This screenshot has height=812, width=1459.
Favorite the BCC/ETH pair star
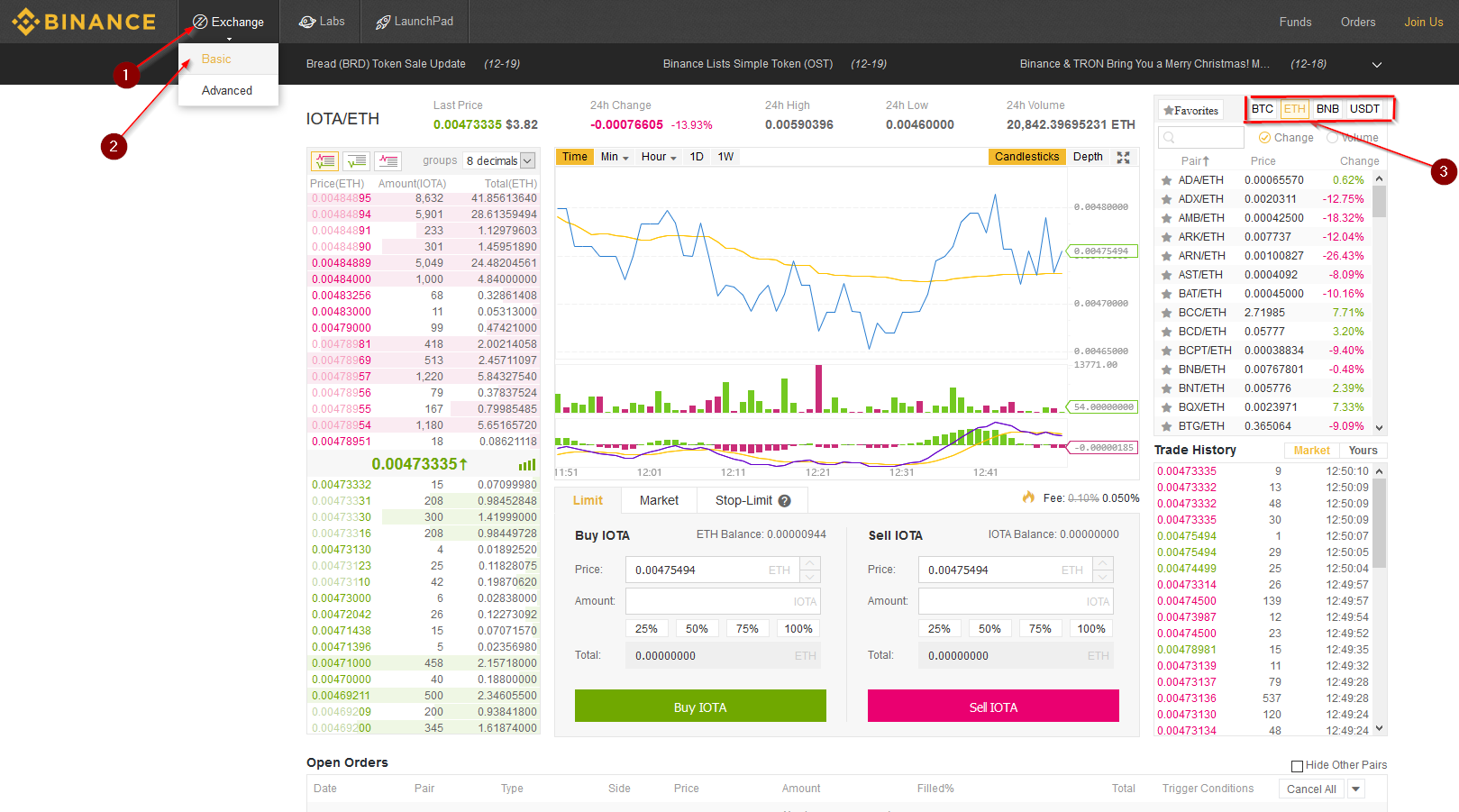pos(1167,313)
